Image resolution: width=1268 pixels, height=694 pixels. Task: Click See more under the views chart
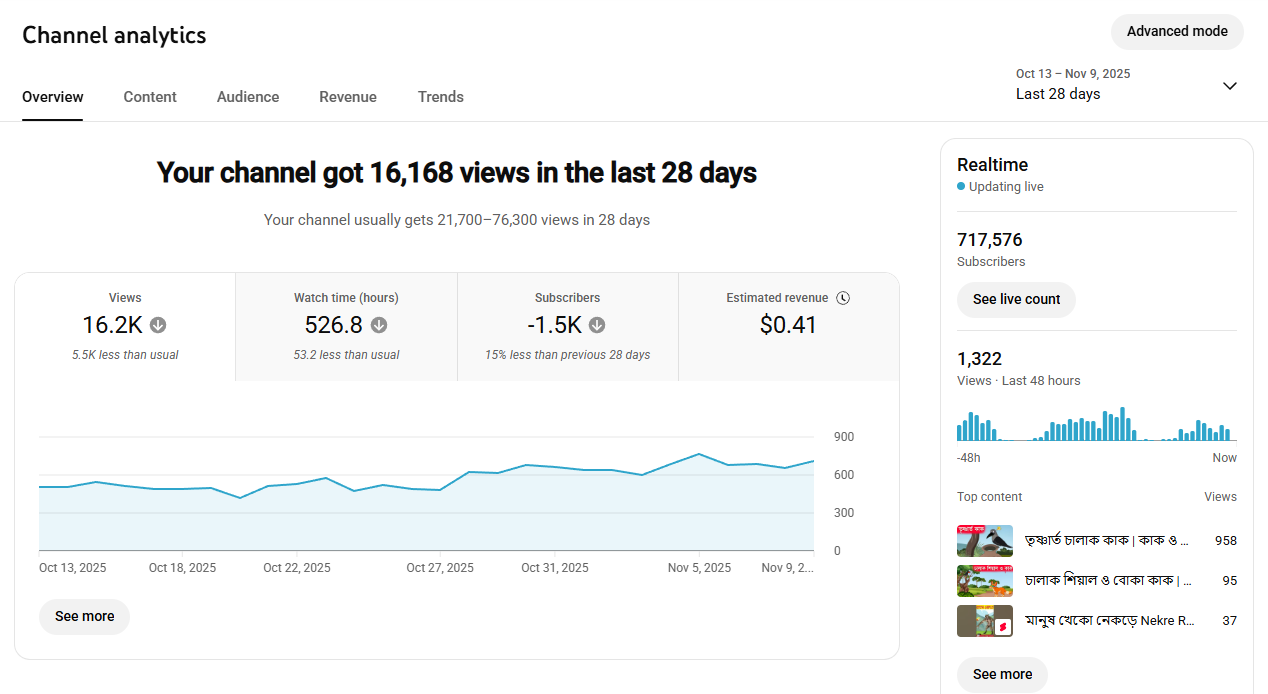point(85,616)
